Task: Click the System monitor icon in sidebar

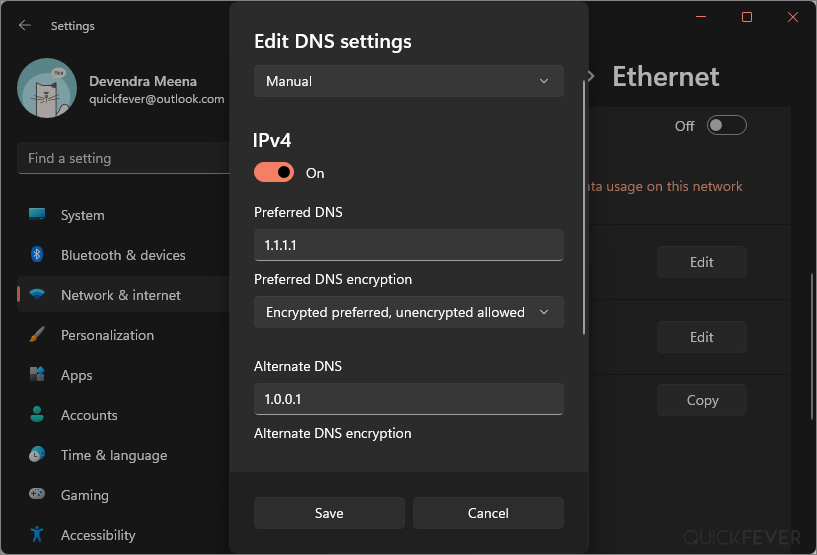Action: (x=37, y=214)
